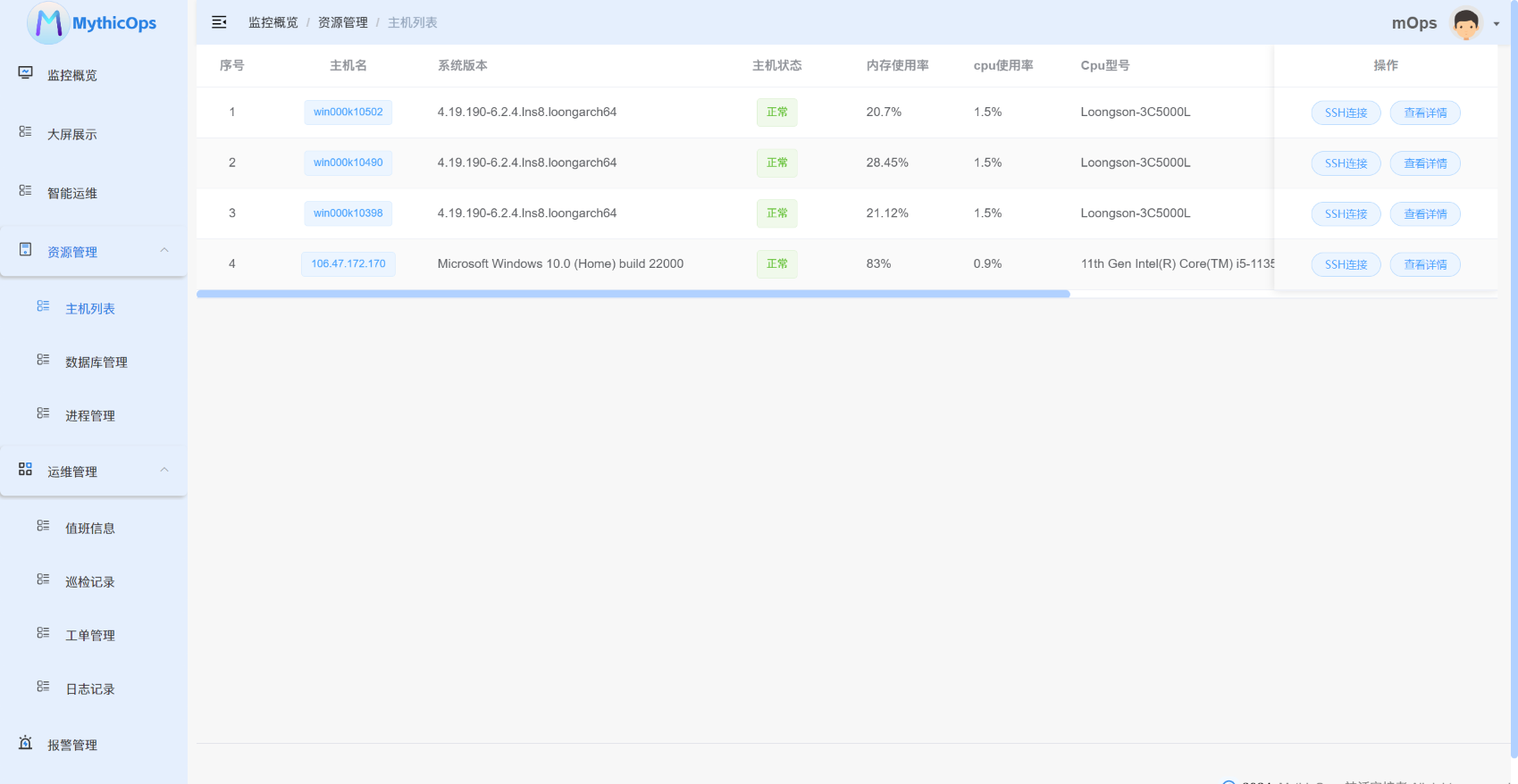The image size is (1518, 784).
Task: Click the user avatar picture
Action: (x=1466, y=23)
